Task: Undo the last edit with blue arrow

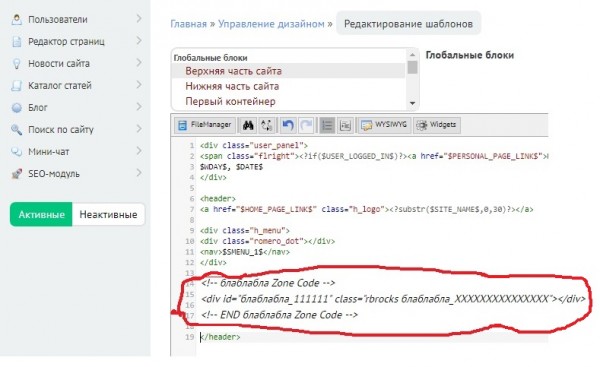Action: coord(288,125)
